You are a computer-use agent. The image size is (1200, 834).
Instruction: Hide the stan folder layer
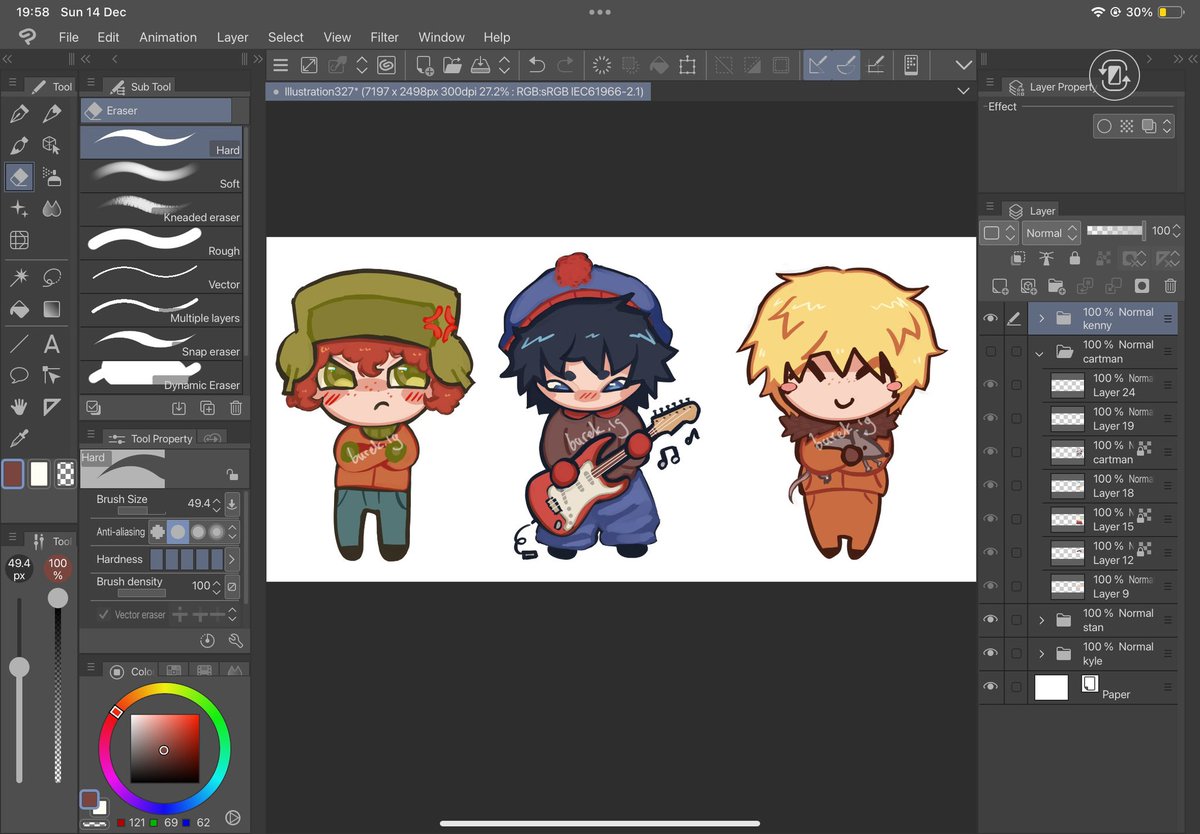991,620
